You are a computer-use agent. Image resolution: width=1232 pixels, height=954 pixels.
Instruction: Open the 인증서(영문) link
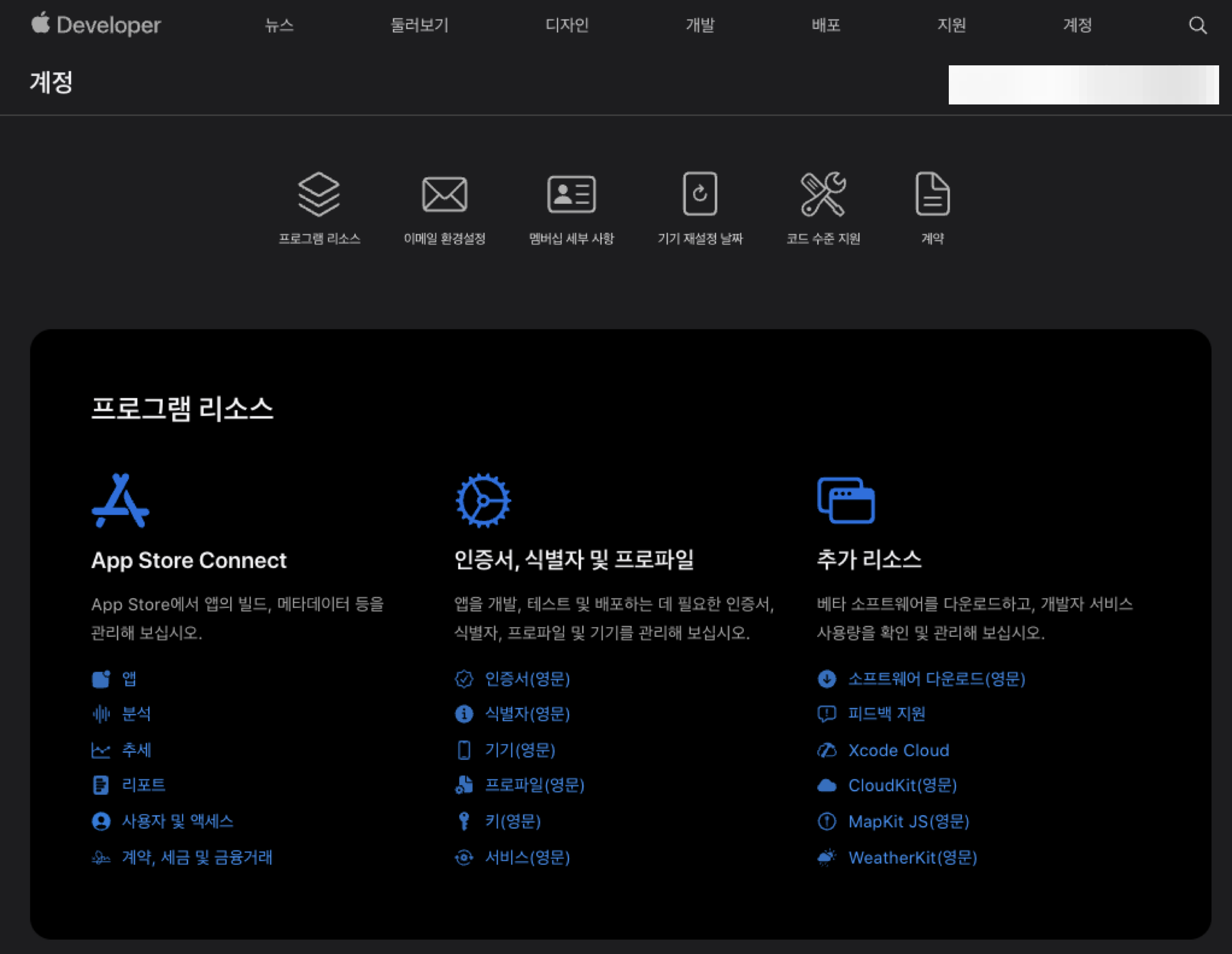[x=527, y=678]
